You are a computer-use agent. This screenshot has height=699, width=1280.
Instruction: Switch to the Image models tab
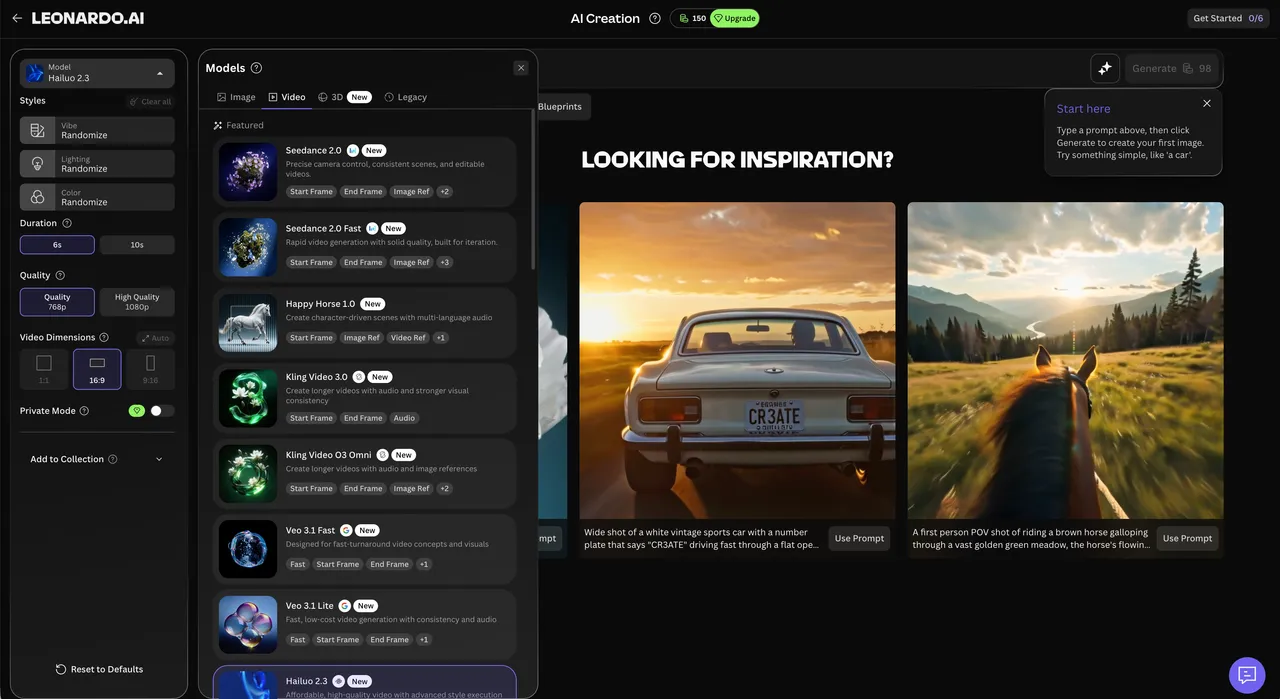click(236, 97)
